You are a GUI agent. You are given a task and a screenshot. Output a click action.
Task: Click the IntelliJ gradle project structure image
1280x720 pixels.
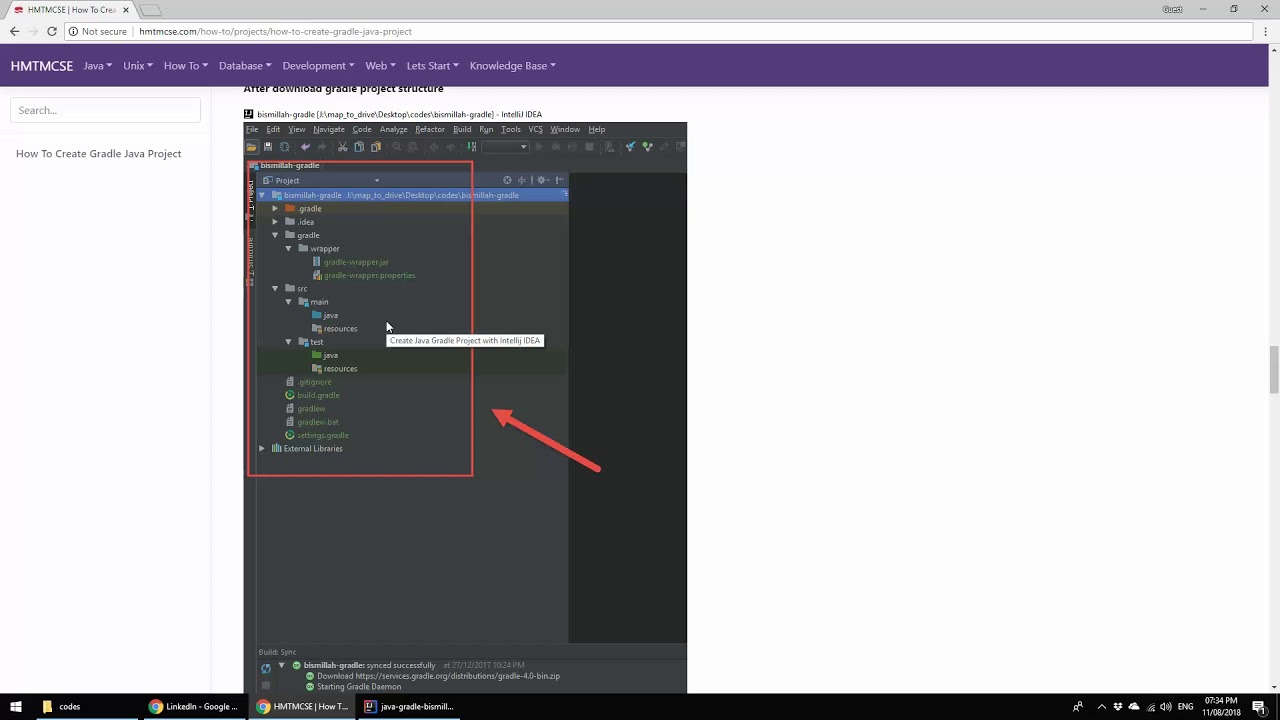click(465, 400)
